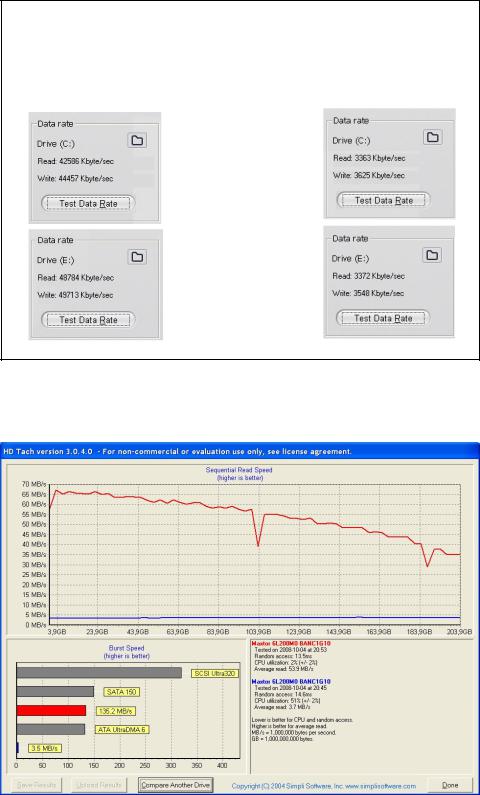The image size is (480, 795).
Task: Click the Read: 48784 Kbyte/sec value
Action: [76, 278]
